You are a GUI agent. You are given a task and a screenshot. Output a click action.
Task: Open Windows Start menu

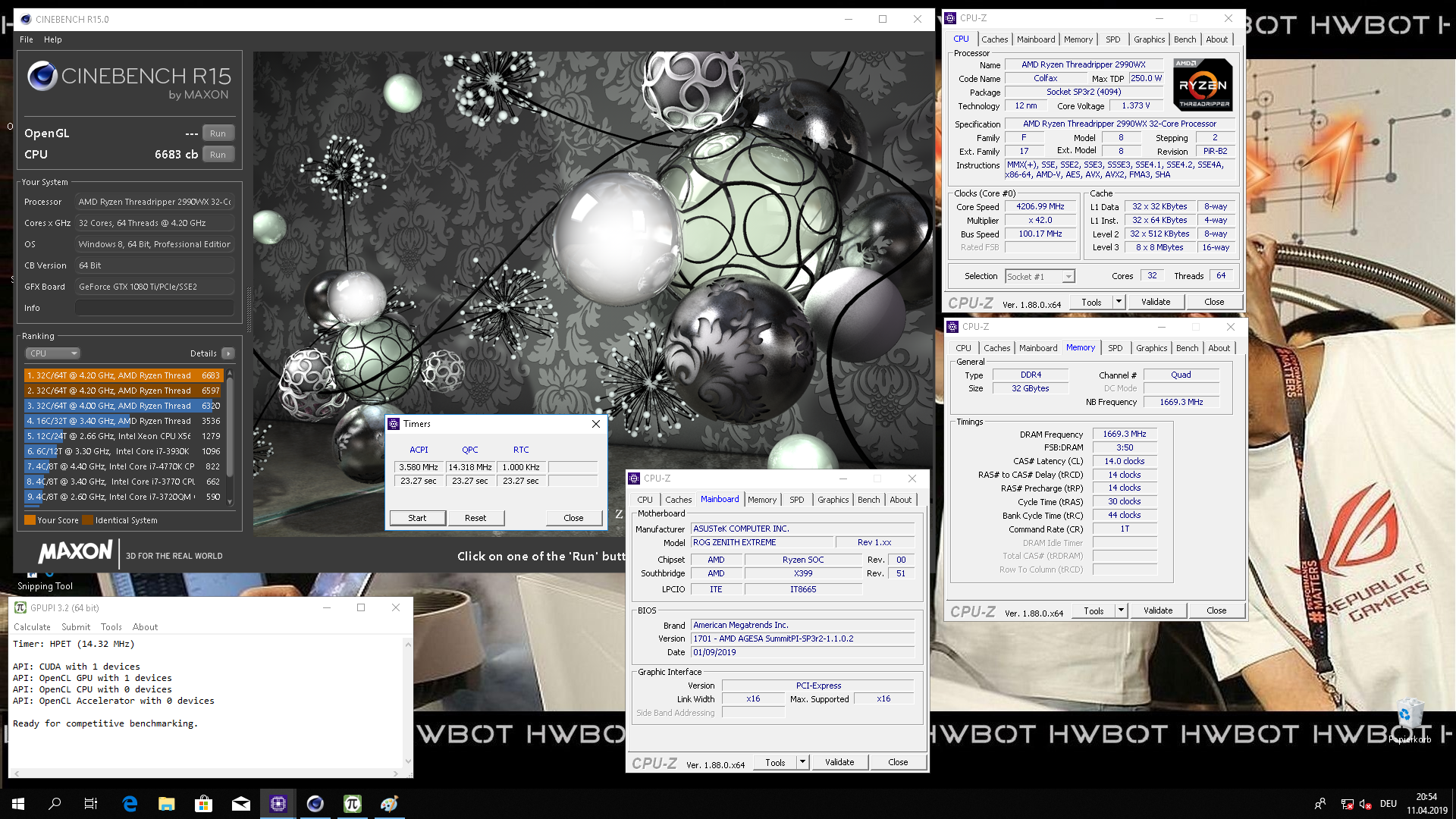point(18,804)
